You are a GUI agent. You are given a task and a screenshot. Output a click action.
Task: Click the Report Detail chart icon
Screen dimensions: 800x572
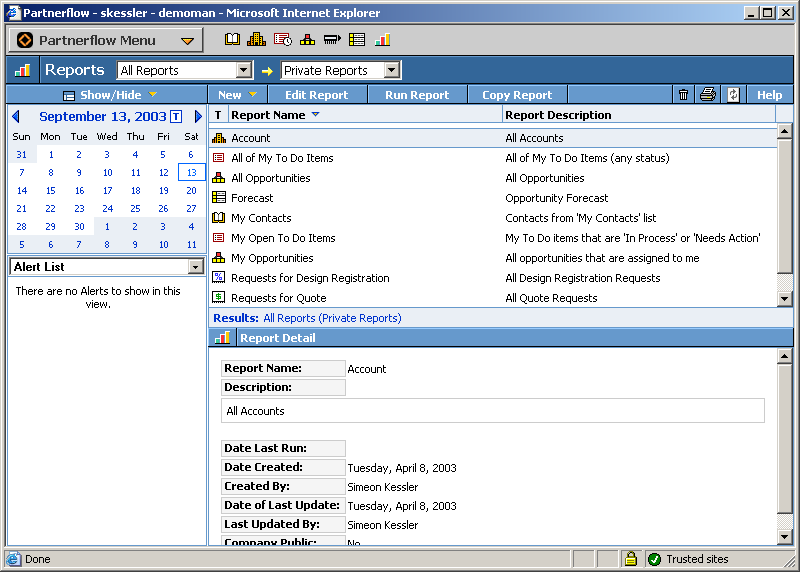point(222,337)
